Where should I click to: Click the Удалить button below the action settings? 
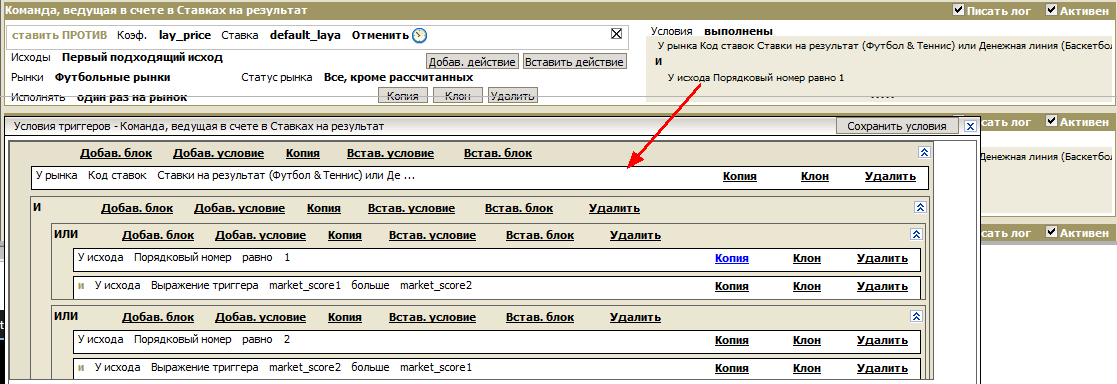[512, 95]
